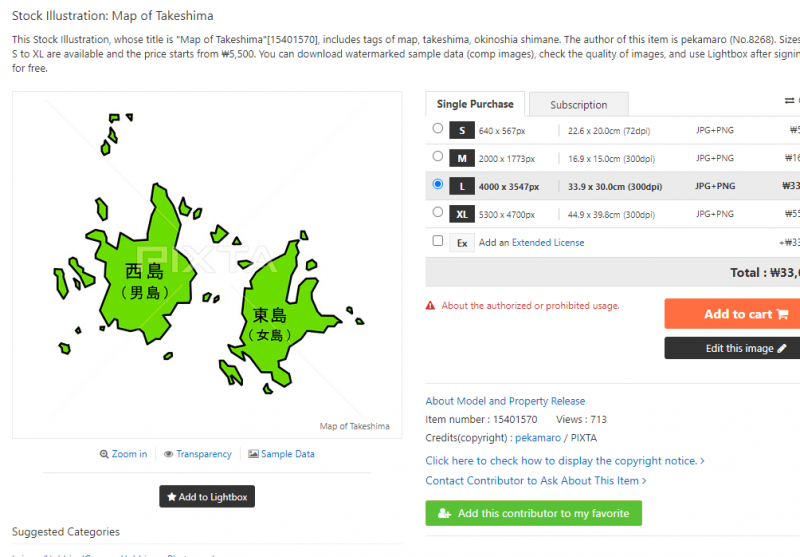Open the copyright notice display link
This screenshot has width=800, height=557.
[x=565, y=461]
